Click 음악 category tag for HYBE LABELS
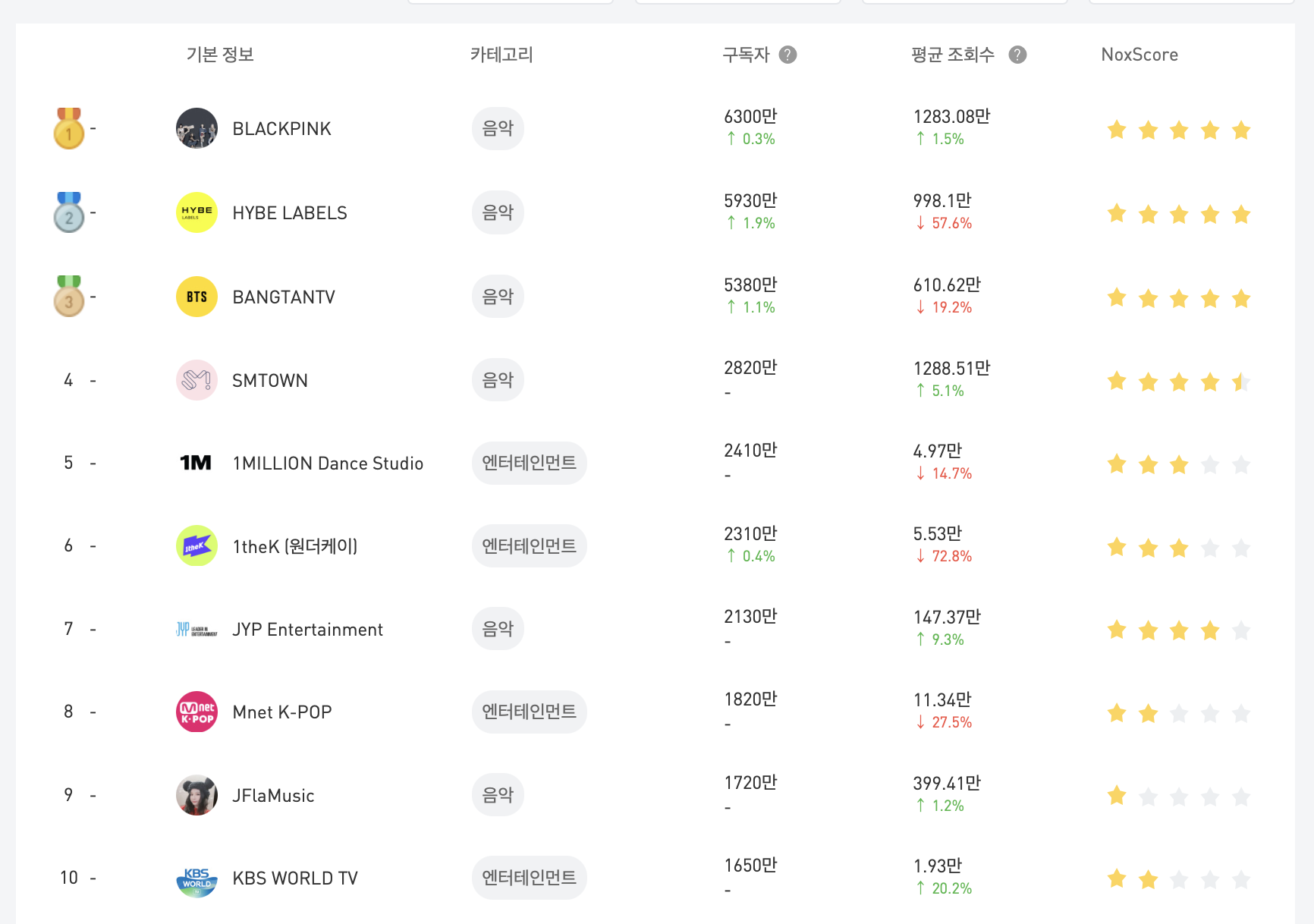 click(498, 212)
